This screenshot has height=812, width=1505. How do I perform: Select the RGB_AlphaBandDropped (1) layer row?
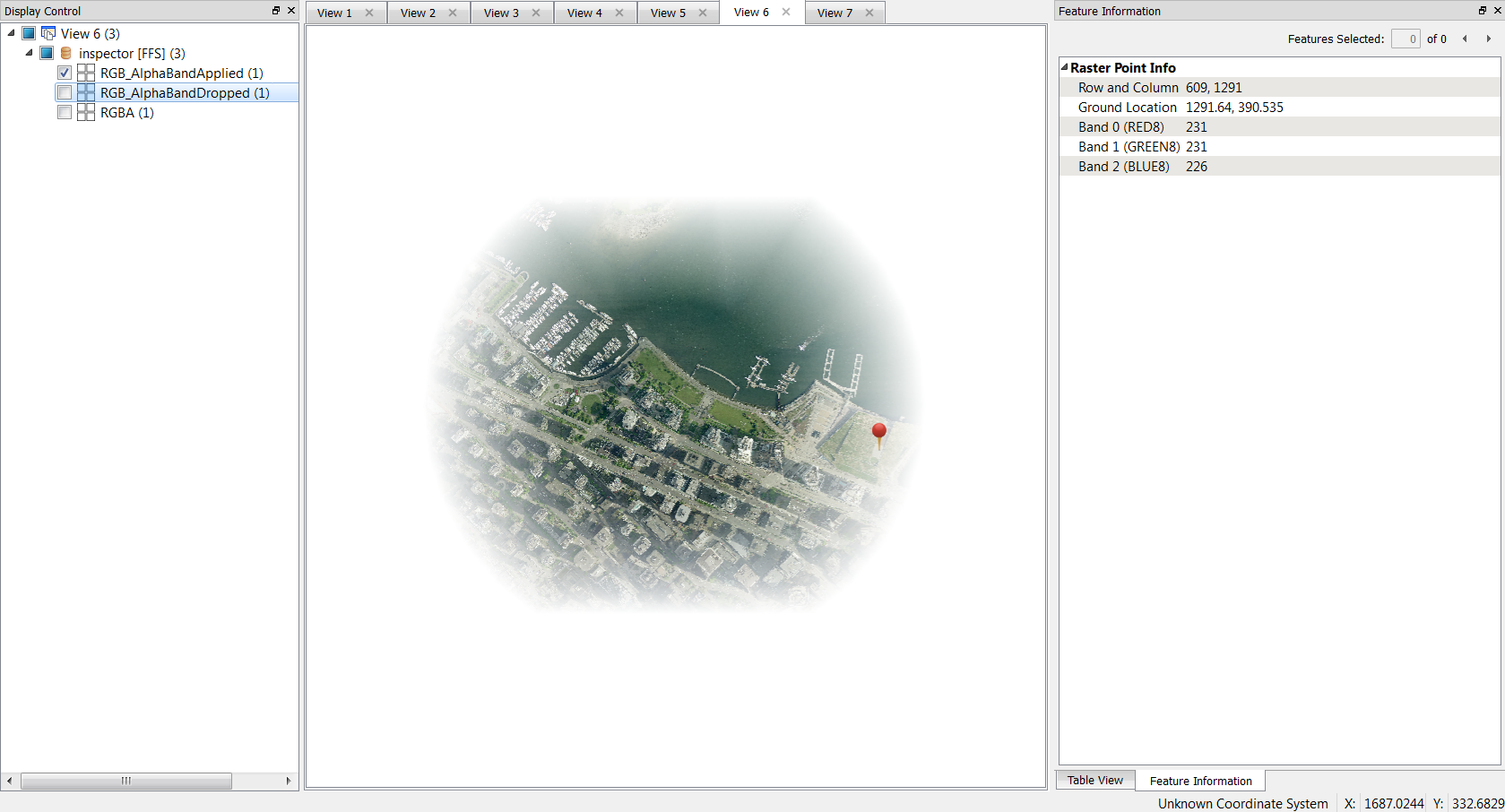pyautogui.click(x=185, y=92)
